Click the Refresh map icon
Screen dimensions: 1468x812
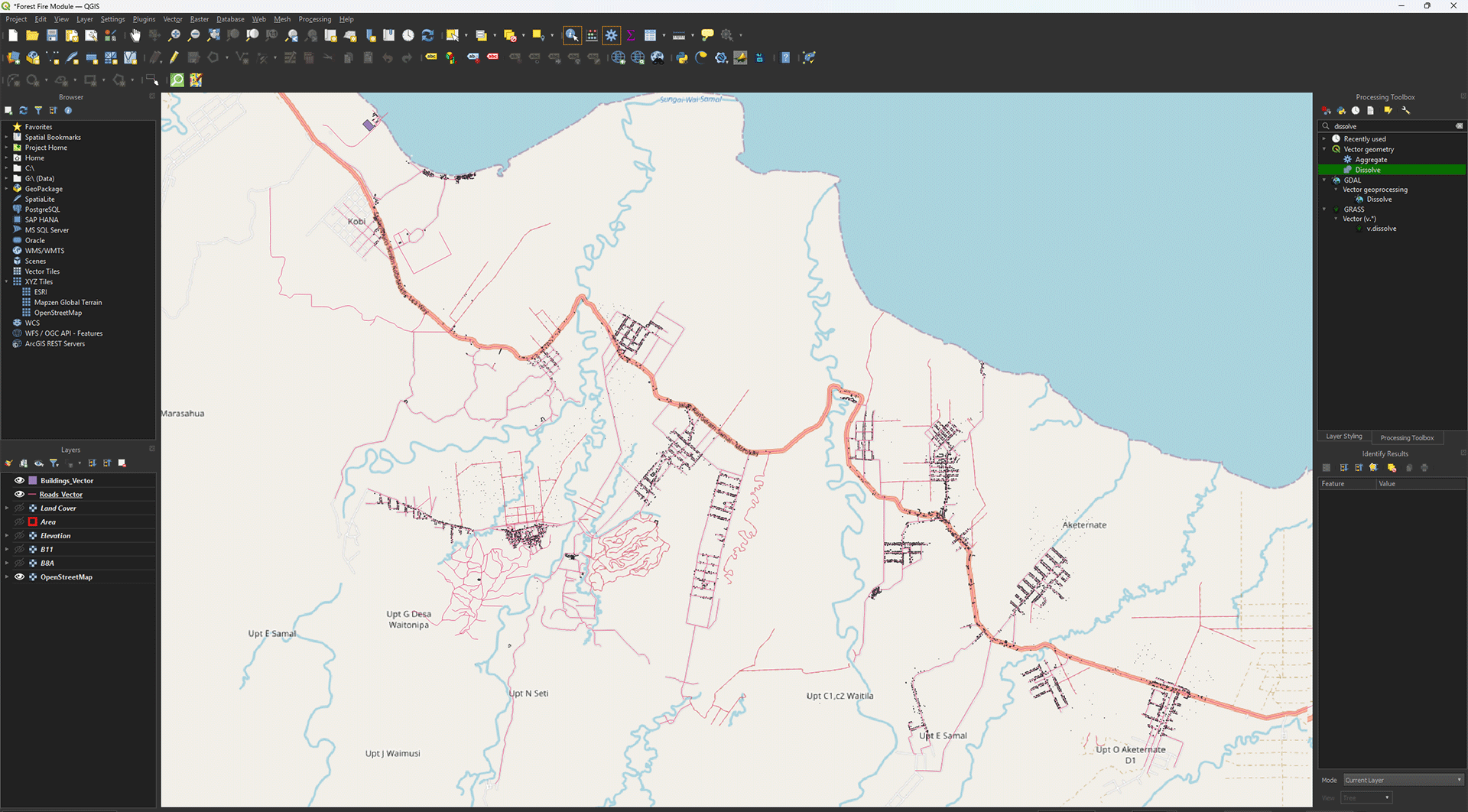point(427,35)
